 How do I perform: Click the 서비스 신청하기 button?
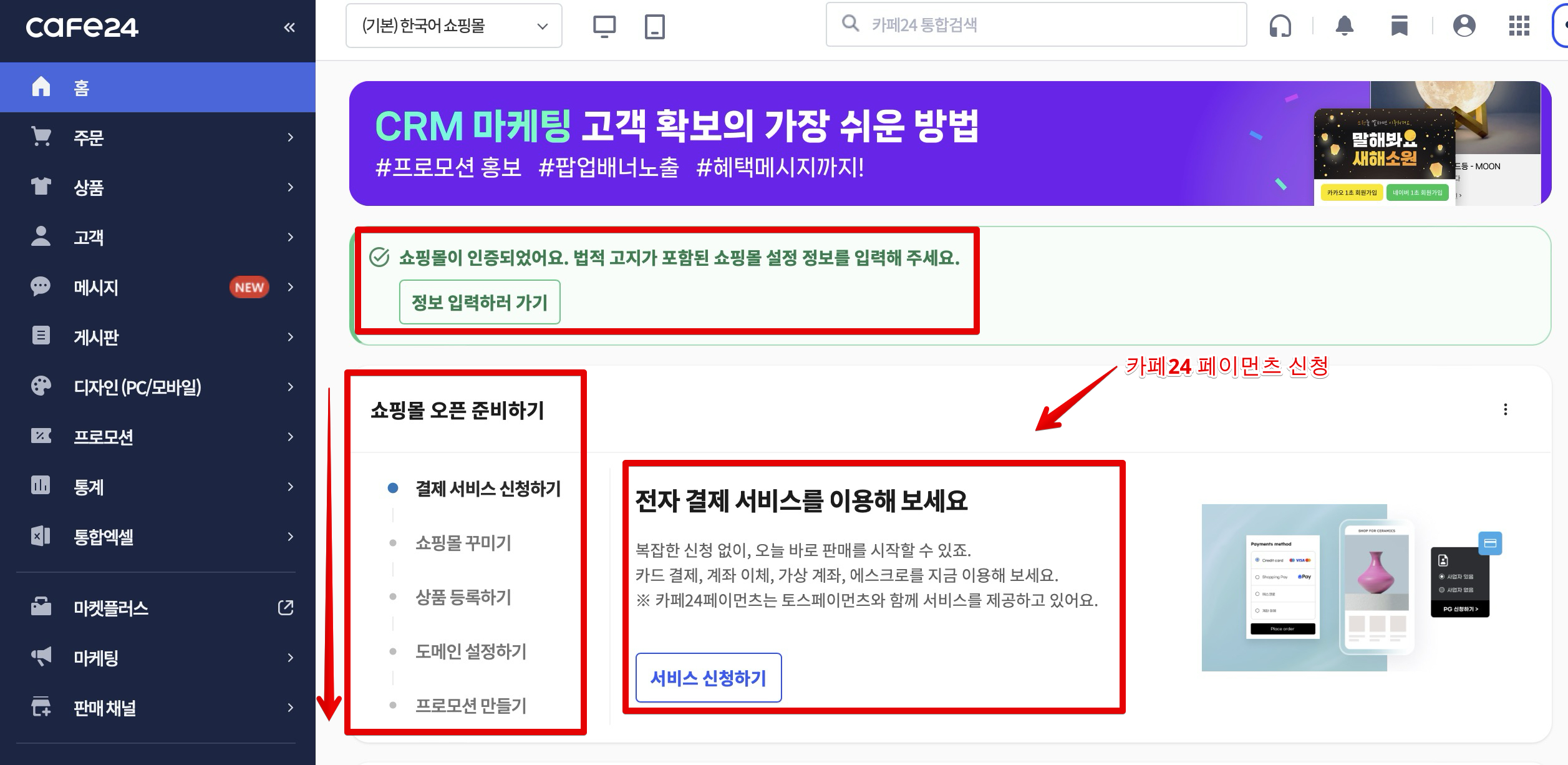tap(708, 678)
